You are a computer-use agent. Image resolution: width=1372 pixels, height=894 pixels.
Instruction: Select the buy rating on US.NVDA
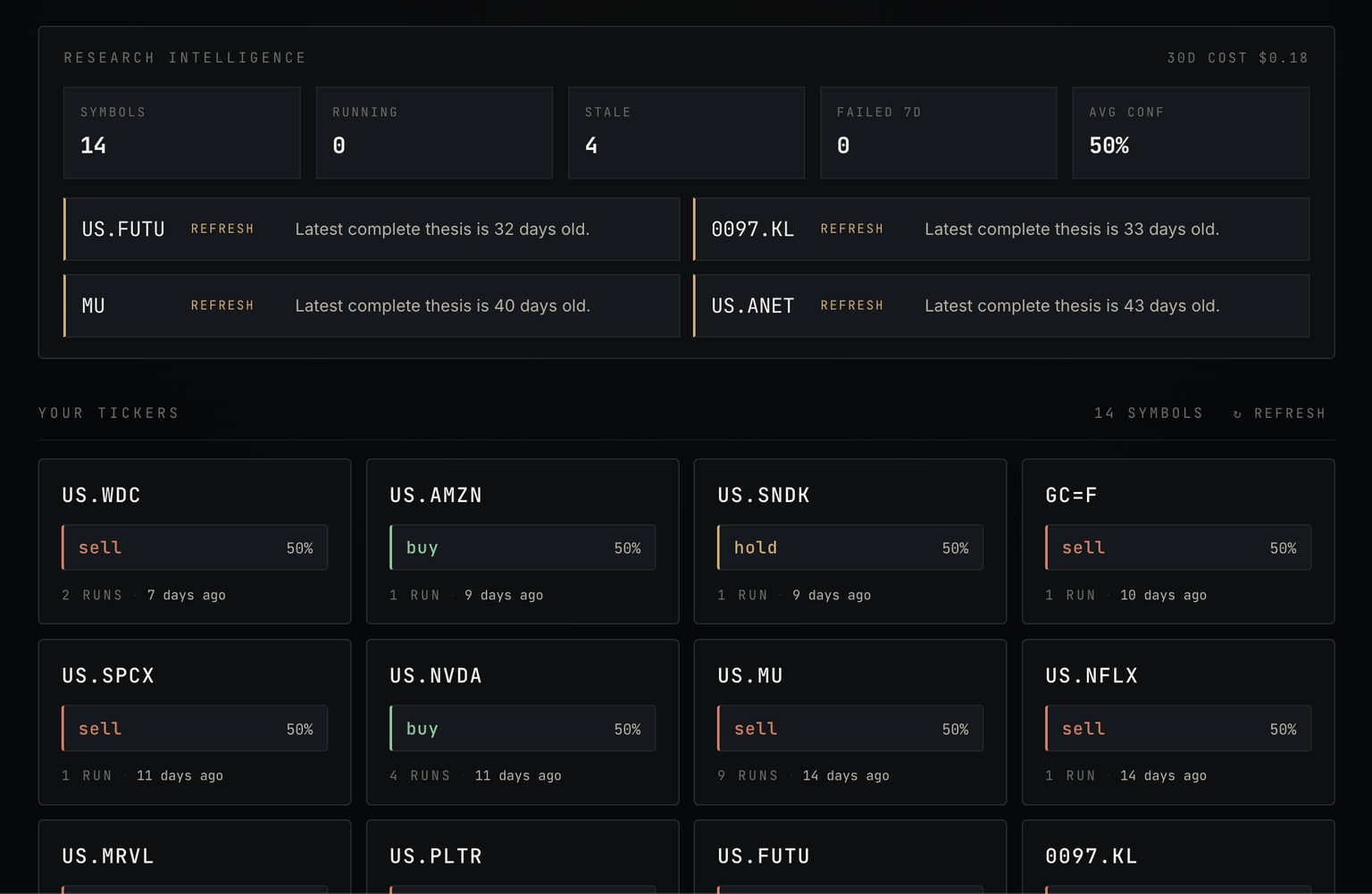pos(523,728)
